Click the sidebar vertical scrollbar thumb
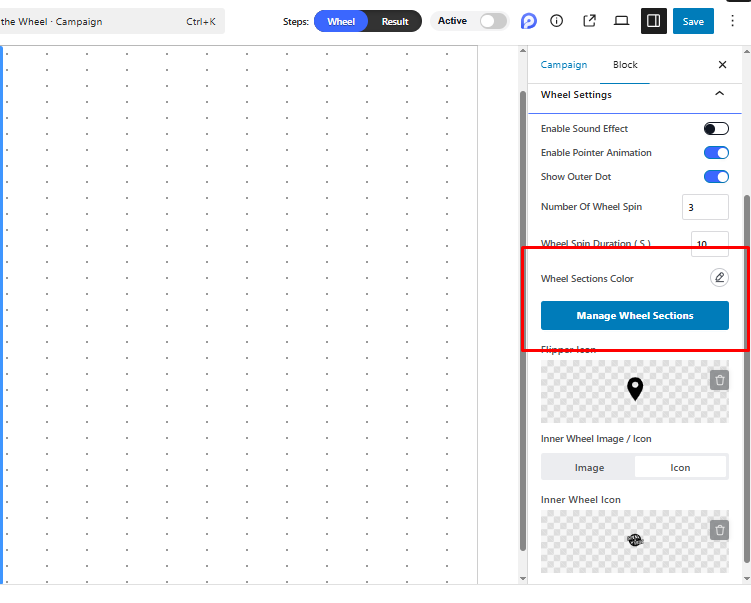This screenshot has width=751, height=603. 746,378
